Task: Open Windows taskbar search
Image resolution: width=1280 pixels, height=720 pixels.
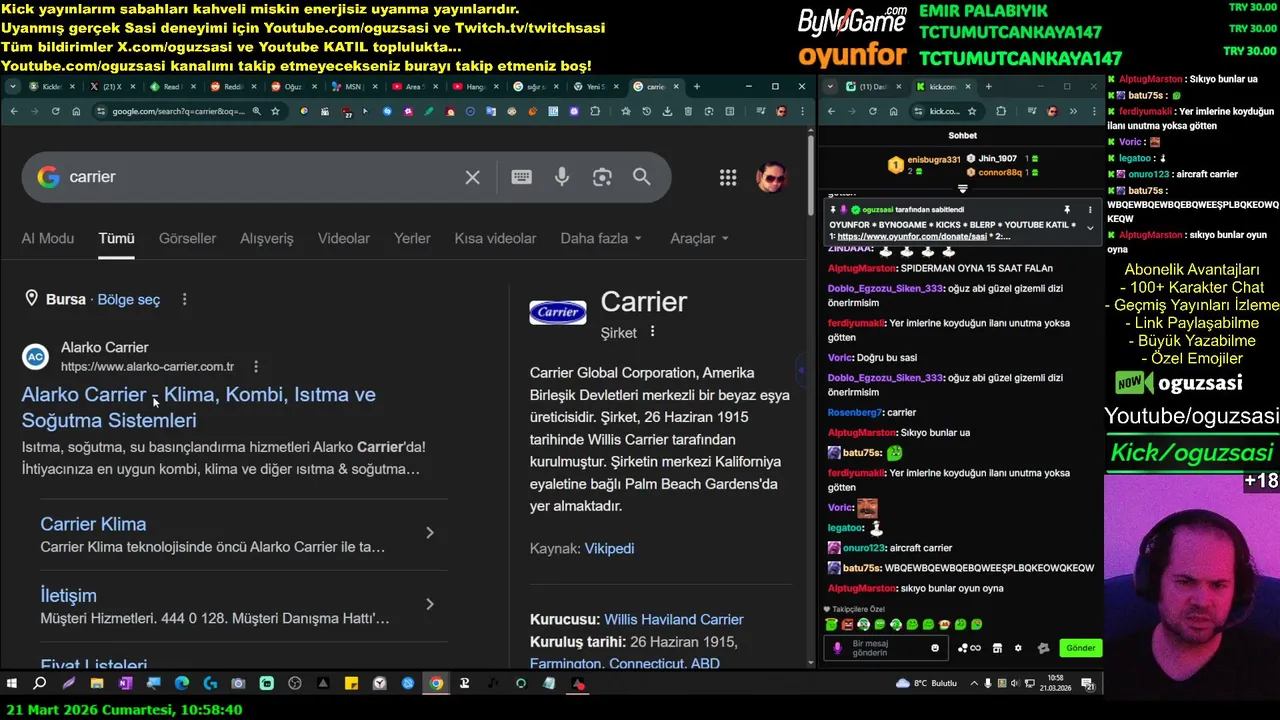Action: 40,684
